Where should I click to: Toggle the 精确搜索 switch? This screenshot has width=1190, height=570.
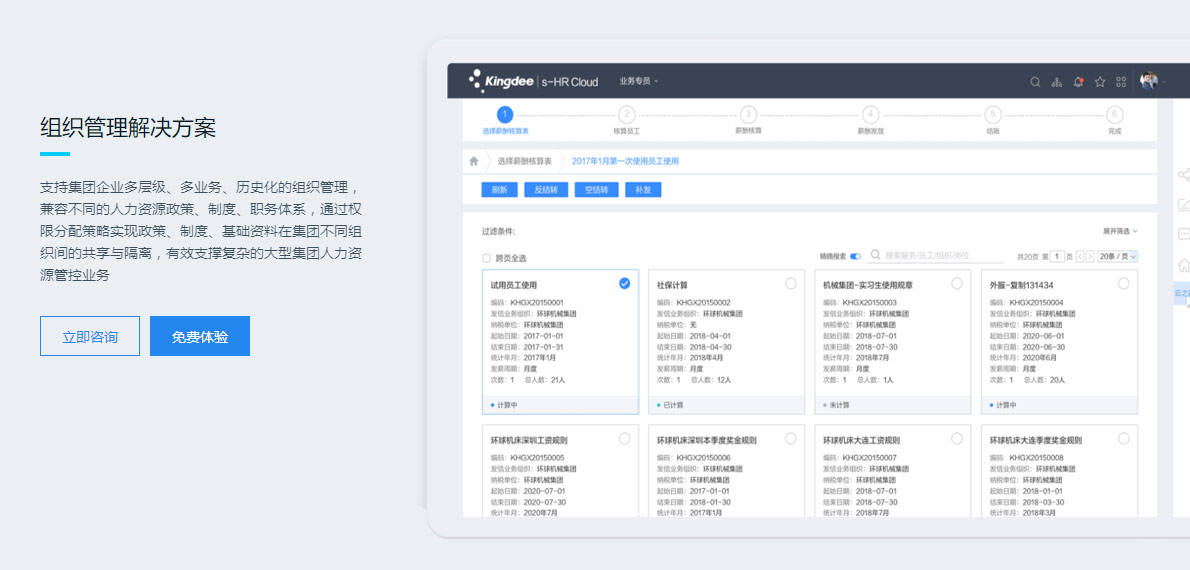click(x=855, y=257)
